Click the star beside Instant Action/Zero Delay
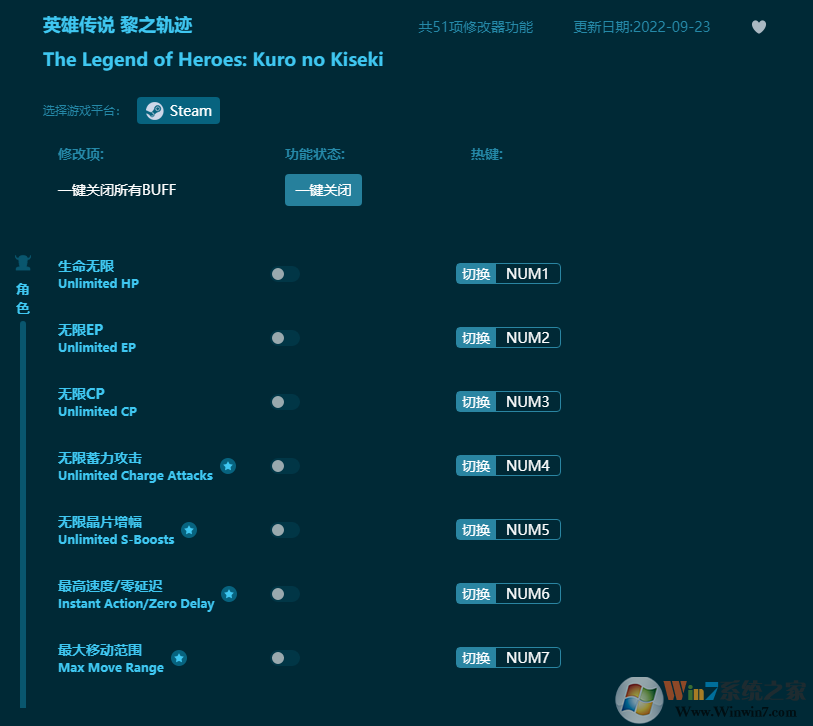Screen dimensions: 813x726 click(228, 594)
